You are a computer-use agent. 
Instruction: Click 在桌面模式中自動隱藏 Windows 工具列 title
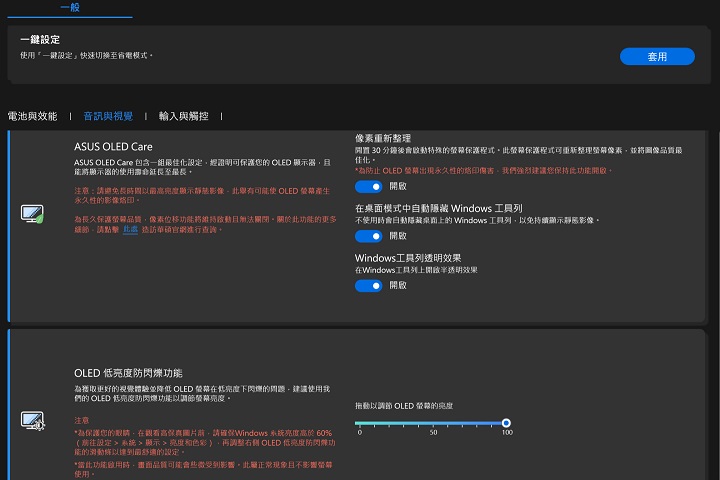(x=439, y=209)
